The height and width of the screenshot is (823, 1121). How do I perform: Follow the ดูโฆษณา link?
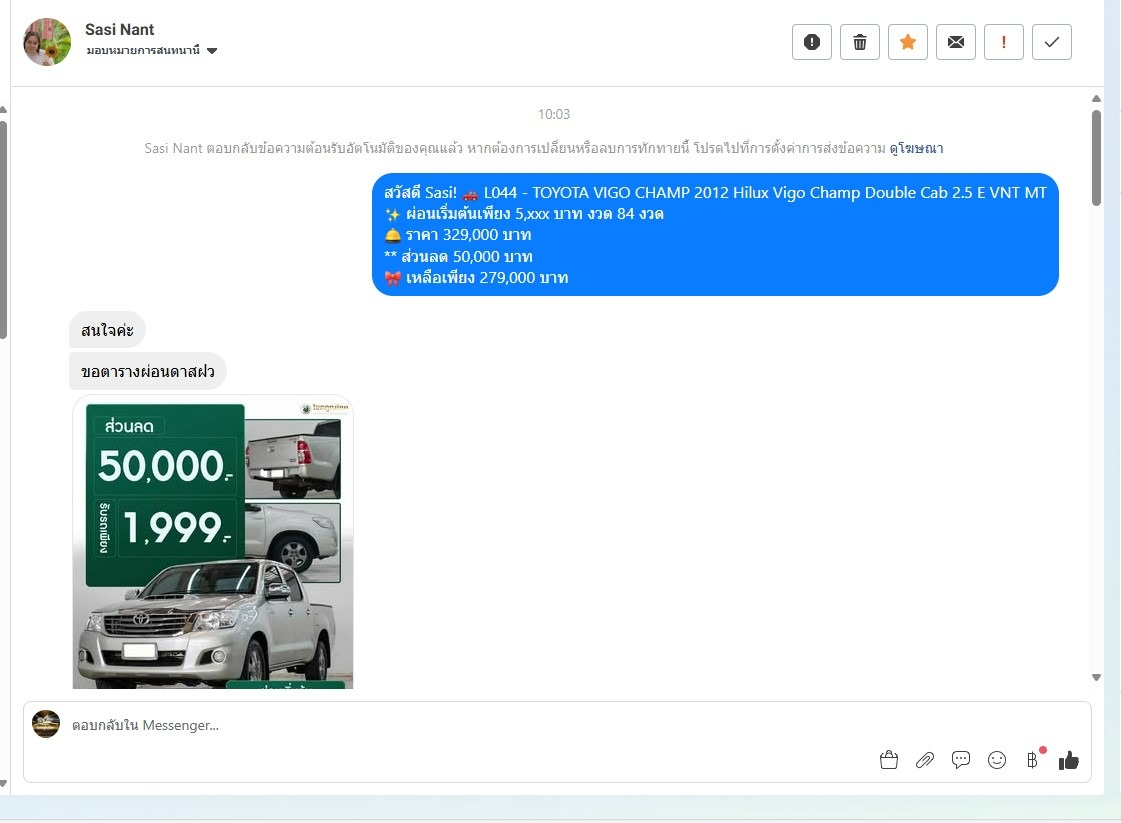pyautogui.click(x=916, y=148)
